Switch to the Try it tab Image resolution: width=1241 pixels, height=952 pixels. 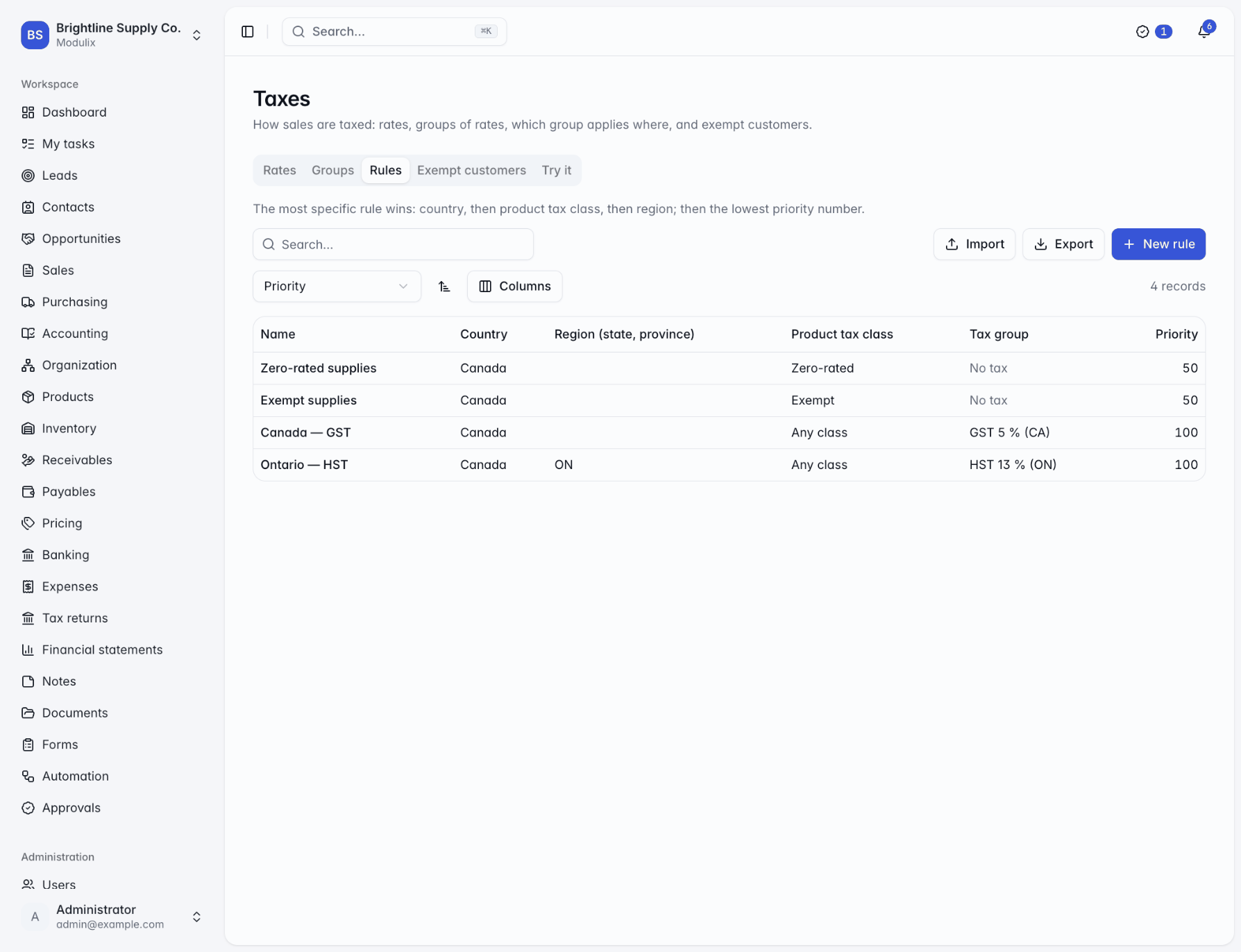(557, 170)
